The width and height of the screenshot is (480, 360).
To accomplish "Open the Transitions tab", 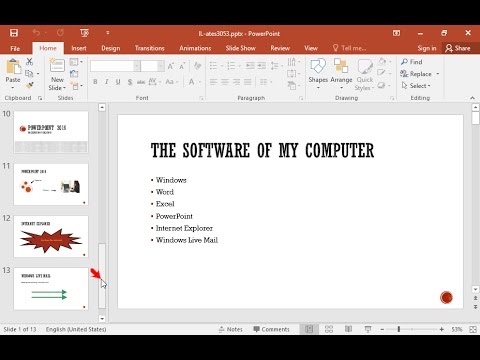I will (x=150, y=48).
